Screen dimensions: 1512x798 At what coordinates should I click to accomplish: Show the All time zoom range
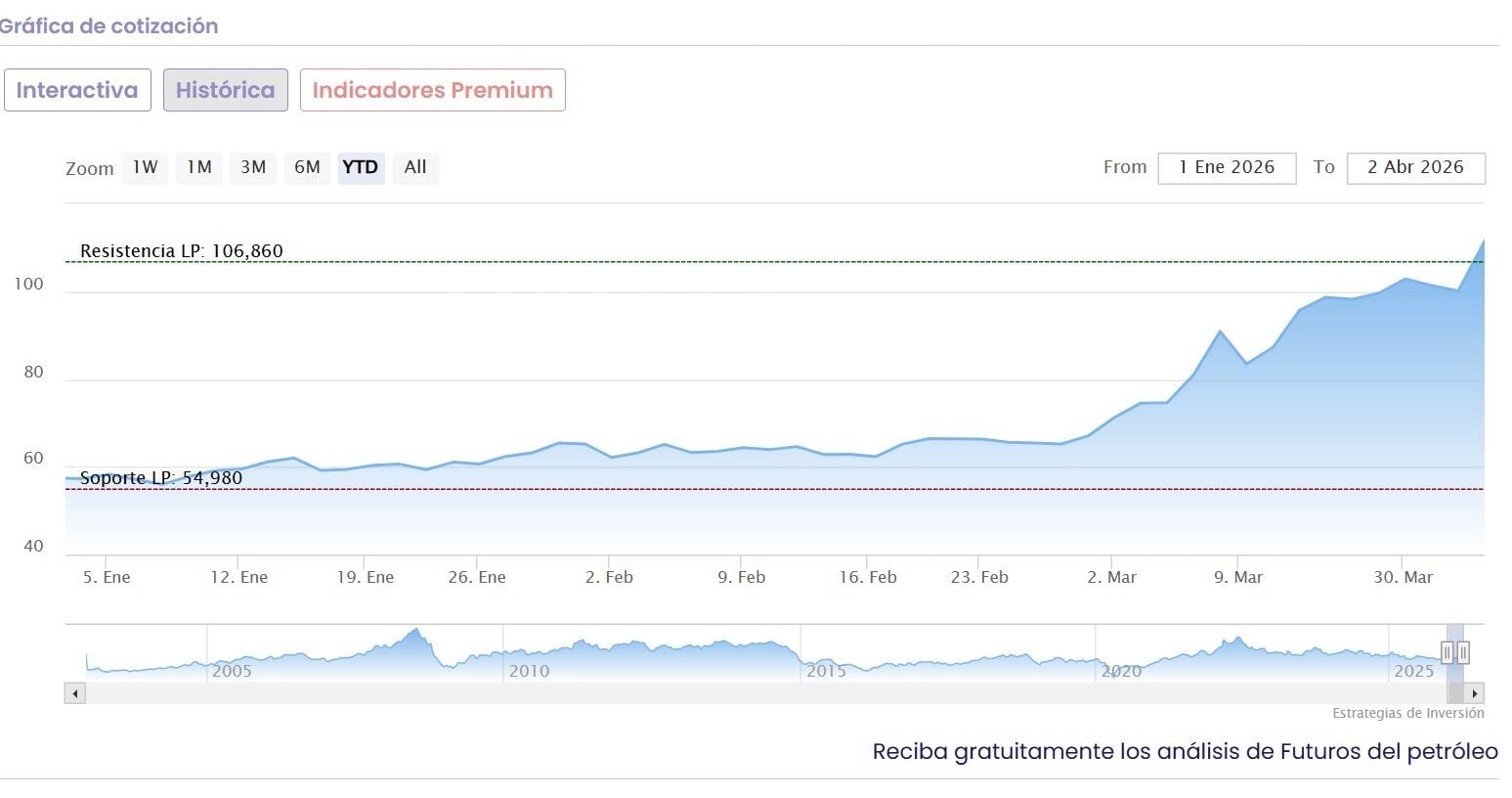pyautogui.click(x=415, y=167)
